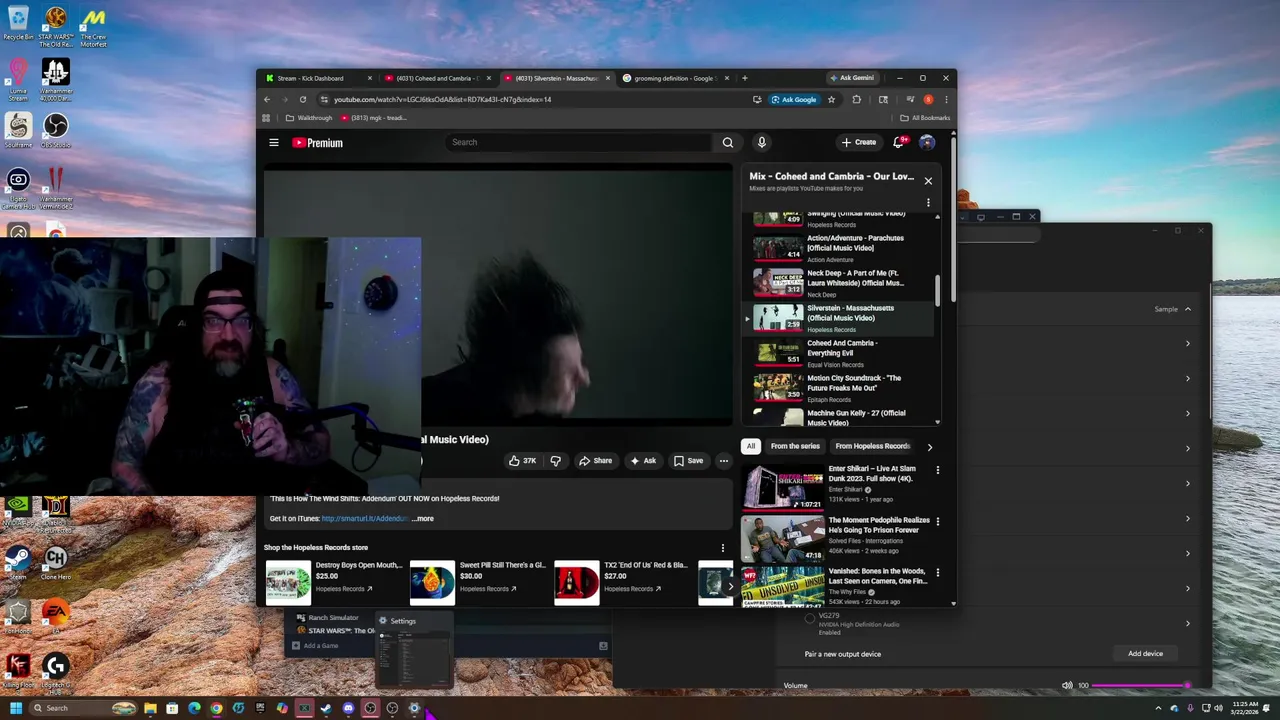Switch to Coheed and Cambria tab

pyautogui.click(x=435, y=78)
